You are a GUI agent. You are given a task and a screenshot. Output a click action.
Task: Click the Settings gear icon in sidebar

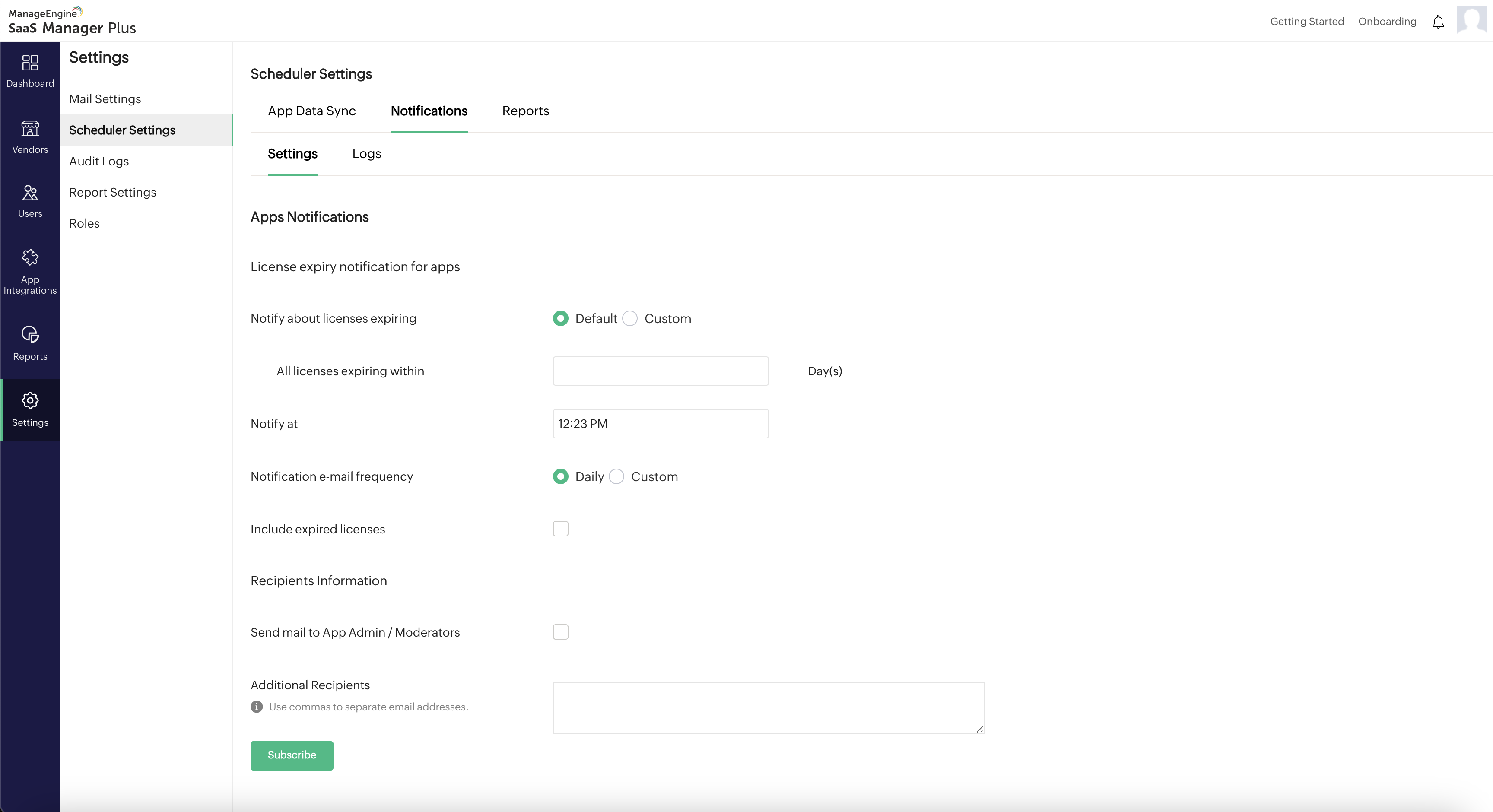coord(30,400)
